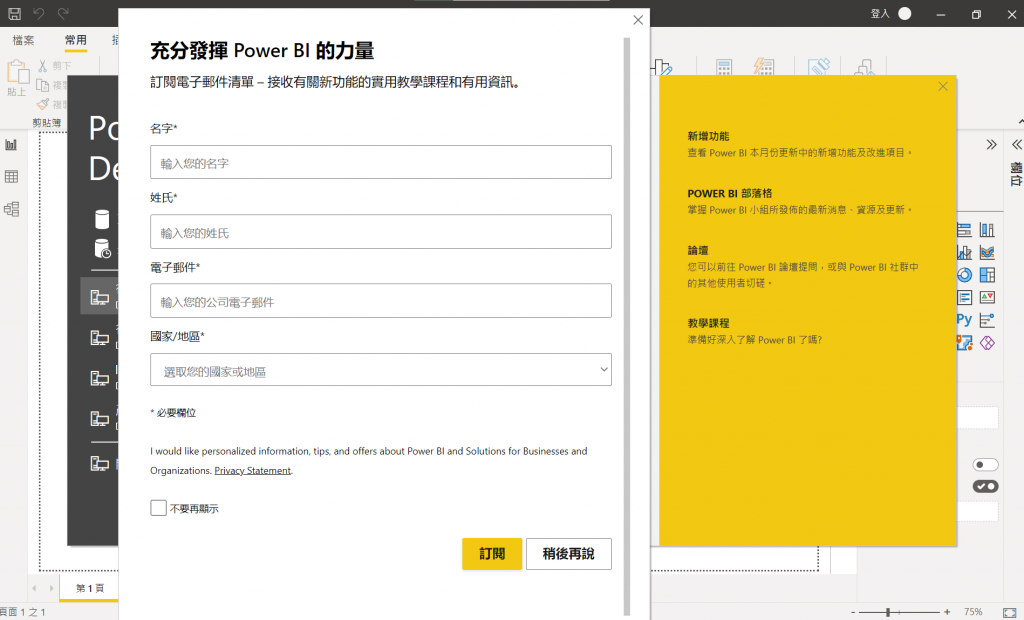The height and width of the screenshot is (620, 1024).
Task: Click the dialog's vertical scrollbar
Action: coord(627,327)
